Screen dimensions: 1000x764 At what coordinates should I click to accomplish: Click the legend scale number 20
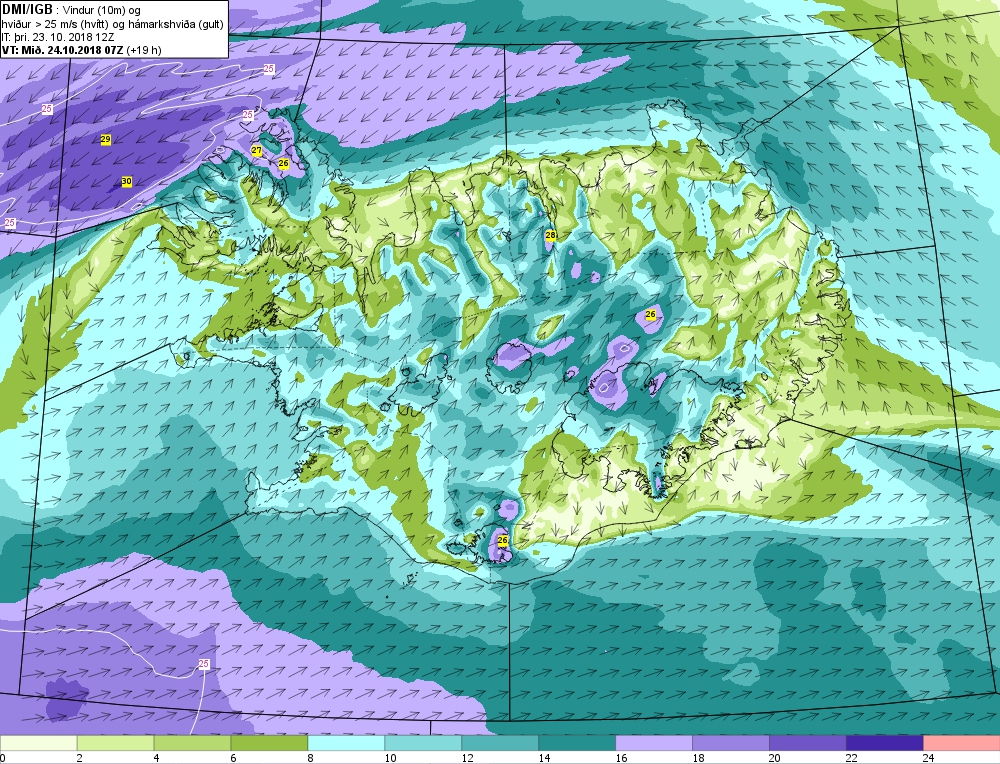(x=775, y=758)
